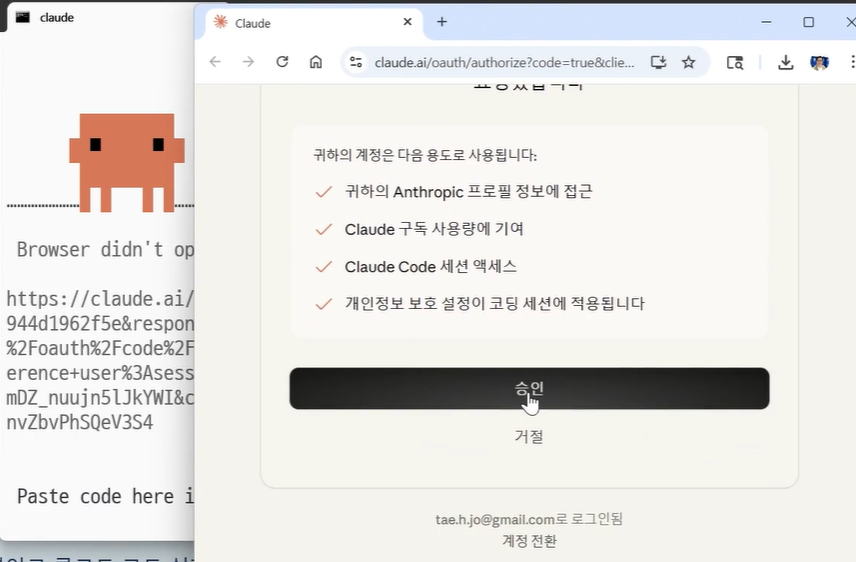Click the install app icon in address bar

[x=658, y=62]
